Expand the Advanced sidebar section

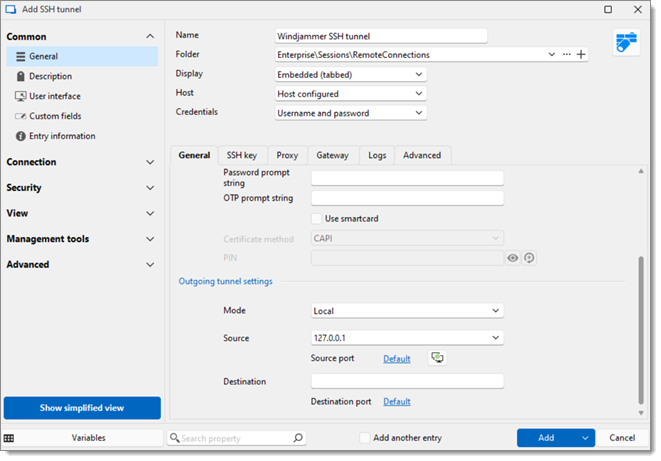click(x=150, y=265)
